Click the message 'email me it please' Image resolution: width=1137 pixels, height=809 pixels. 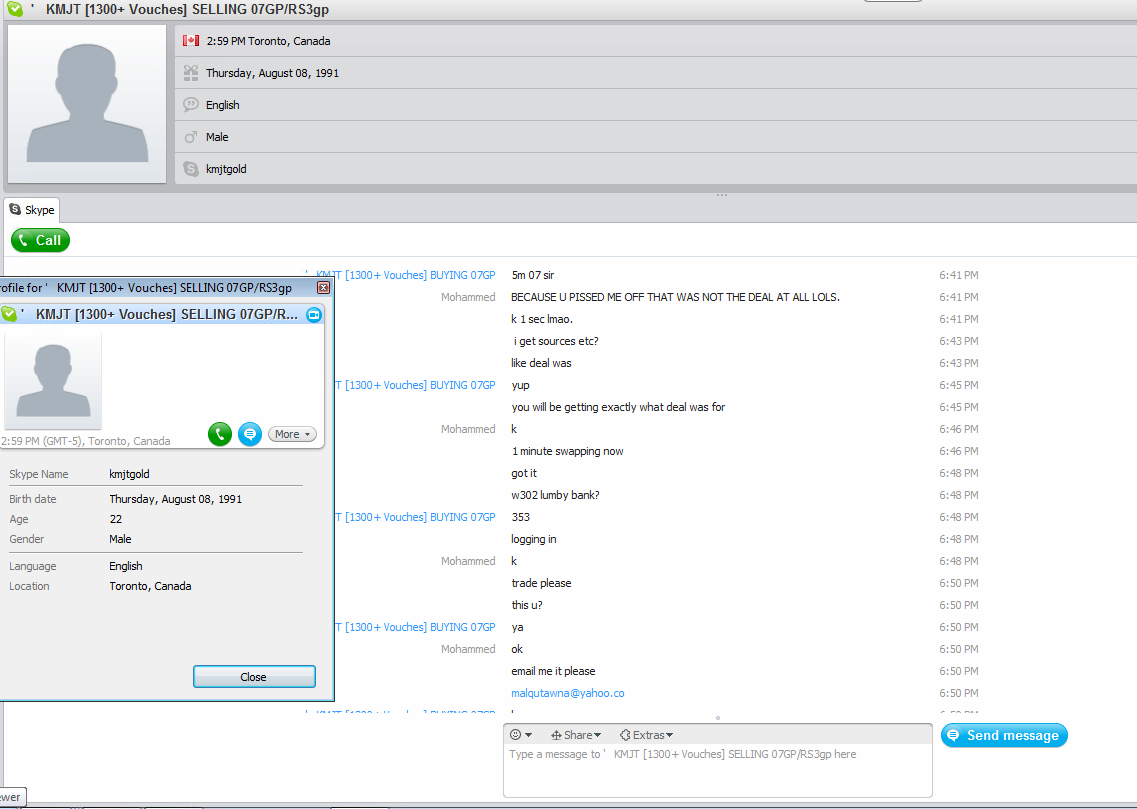pyautogui.click(x=553, y=671)
